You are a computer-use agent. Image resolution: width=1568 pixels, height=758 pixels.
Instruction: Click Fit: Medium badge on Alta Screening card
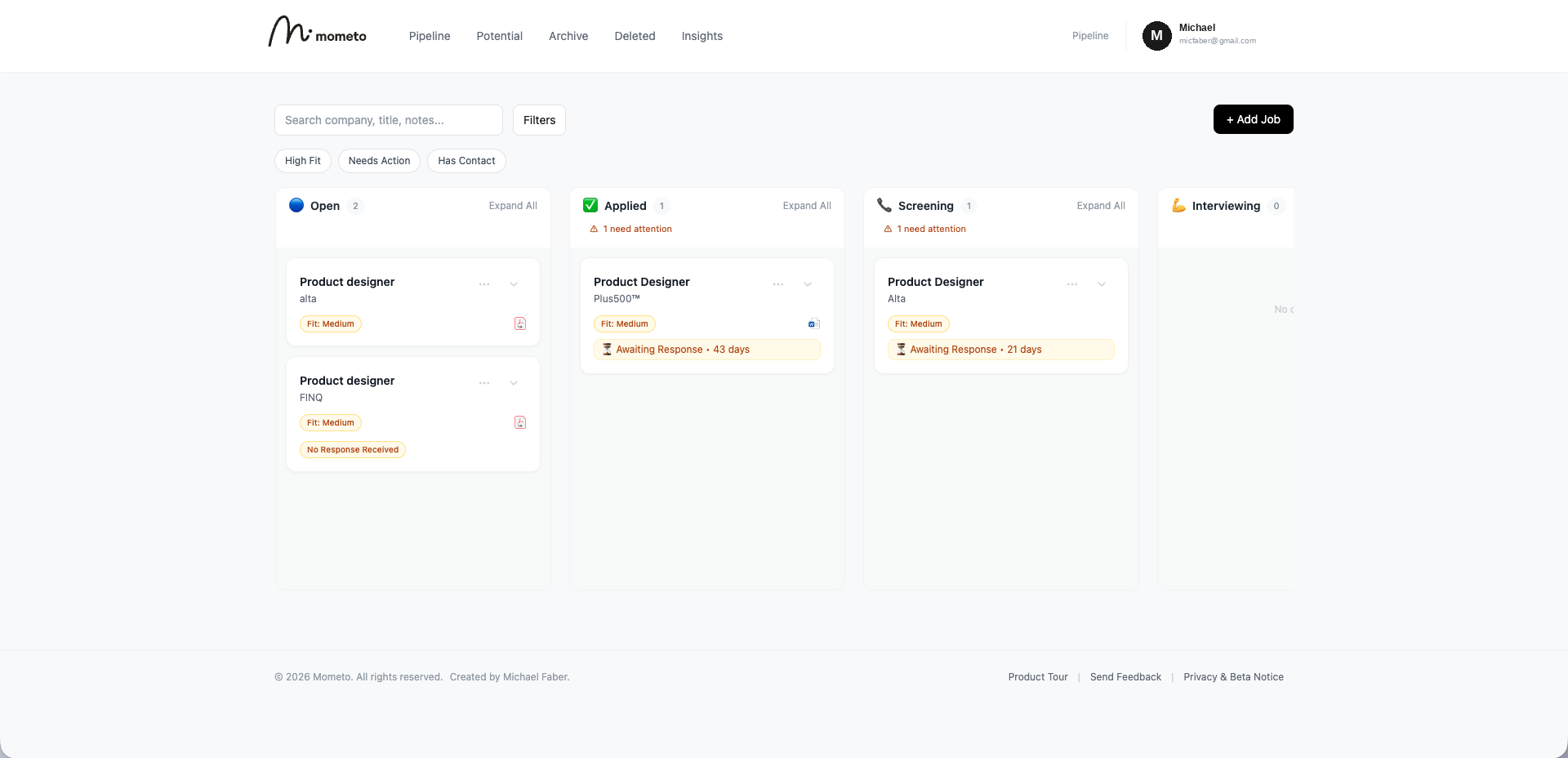tap(919, 324)
